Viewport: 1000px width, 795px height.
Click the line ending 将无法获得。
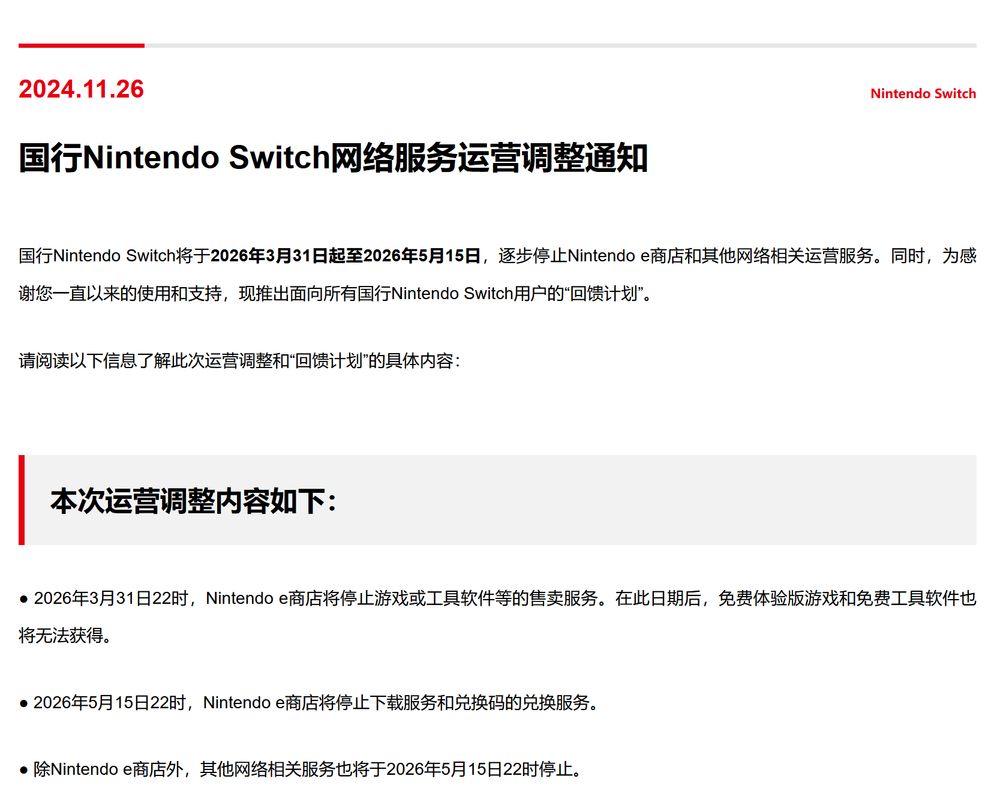(x=66, y=636)
